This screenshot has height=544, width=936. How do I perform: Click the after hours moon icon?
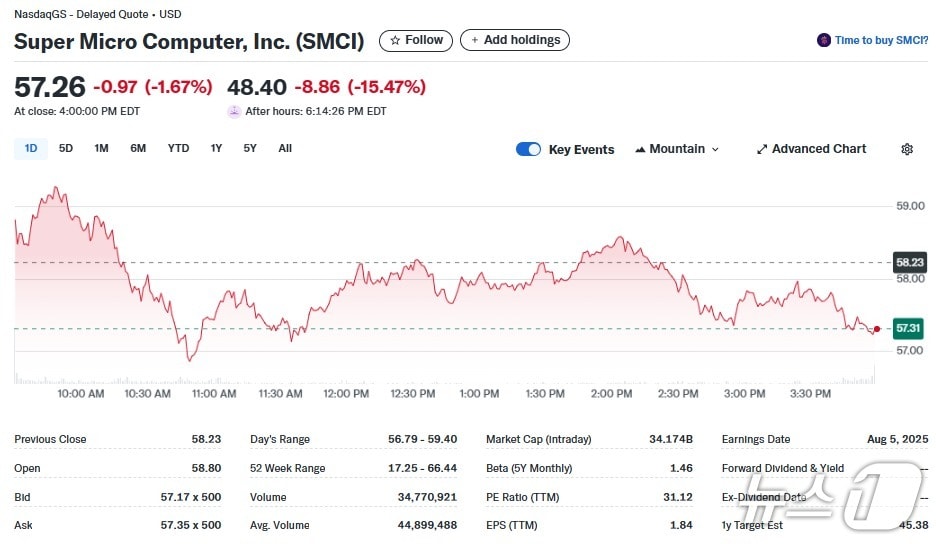point(234,111)
